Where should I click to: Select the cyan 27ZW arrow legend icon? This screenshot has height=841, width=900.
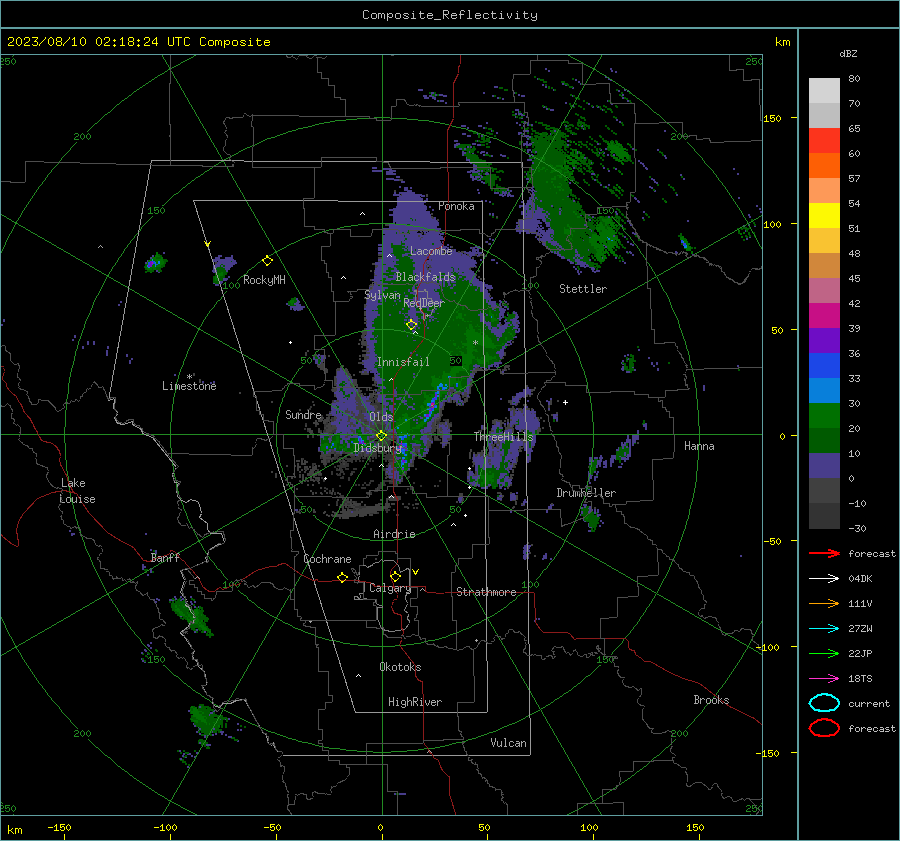click(x=824, y=629)
